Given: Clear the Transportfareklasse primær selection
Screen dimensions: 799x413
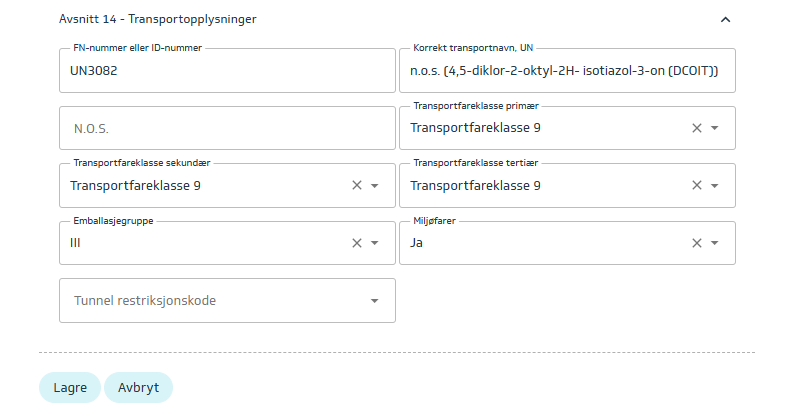Looking at the screenshot, I should click(x=697, y=128).
